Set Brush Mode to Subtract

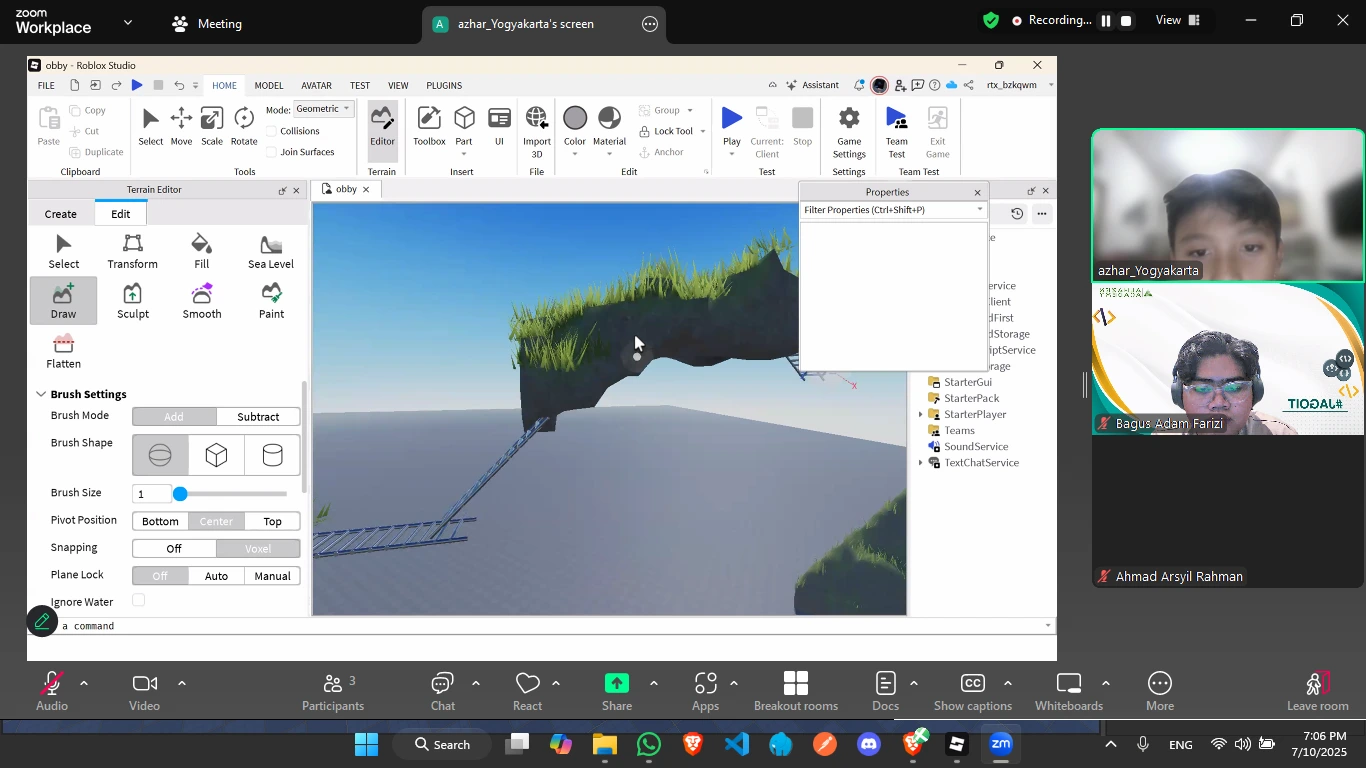(258, 417)
